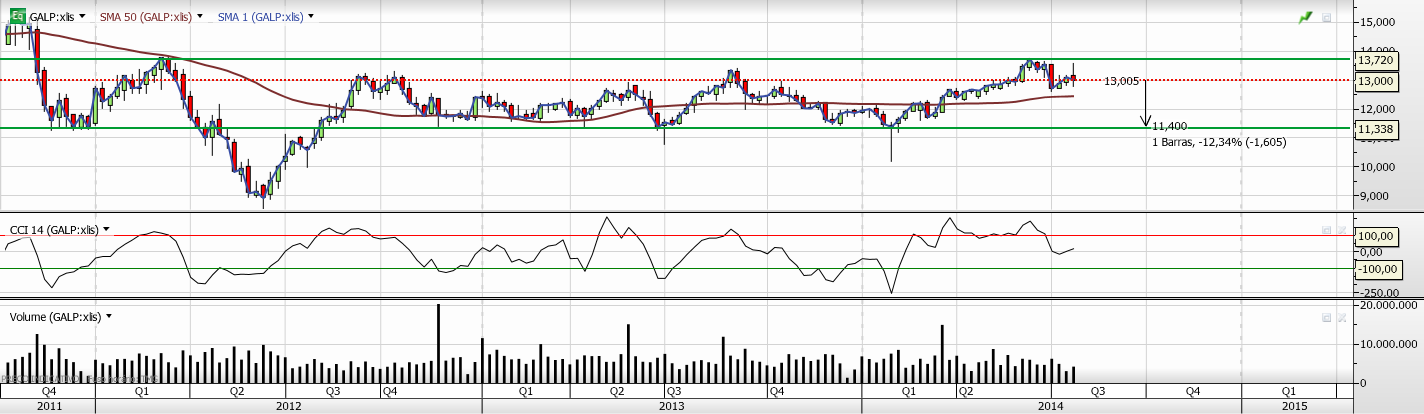
Task: Click the 2013 year label on time axis
Action: click(671, 406)
